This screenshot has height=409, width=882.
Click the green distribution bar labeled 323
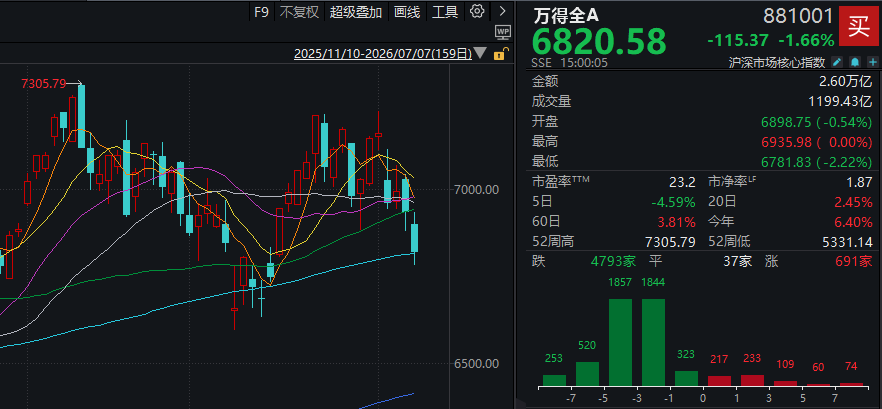(686, 378)
